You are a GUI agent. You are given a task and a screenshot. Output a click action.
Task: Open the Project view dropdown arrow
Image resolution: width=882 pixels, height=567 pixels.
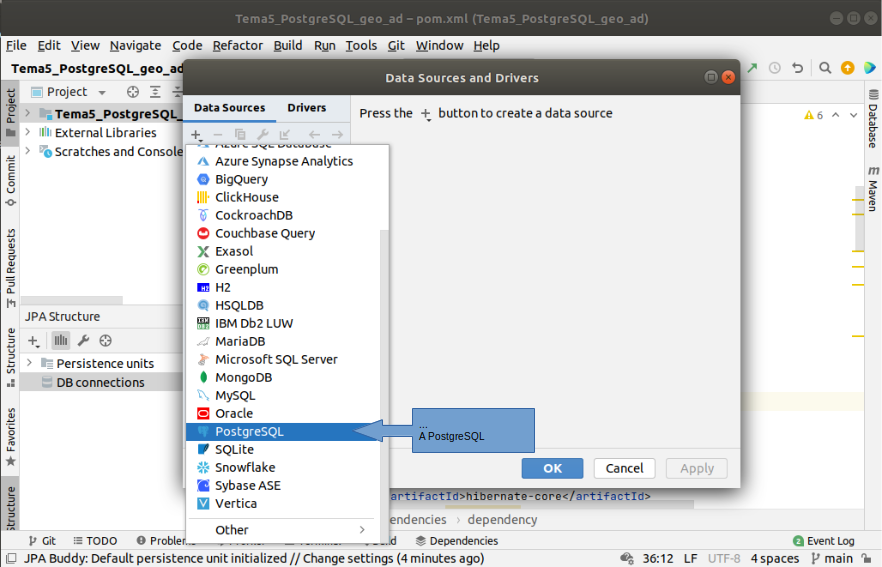click(x=102, y=92)
